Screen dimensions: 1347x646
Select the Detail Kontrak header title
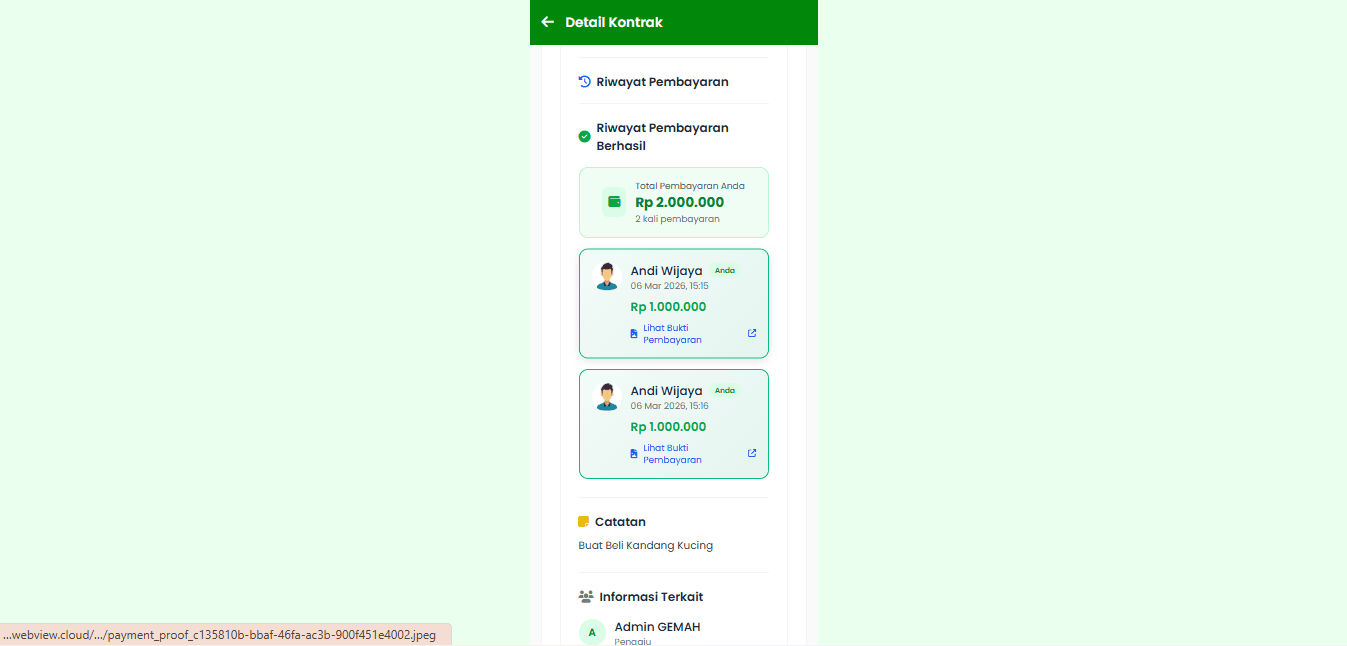[613, 21]
